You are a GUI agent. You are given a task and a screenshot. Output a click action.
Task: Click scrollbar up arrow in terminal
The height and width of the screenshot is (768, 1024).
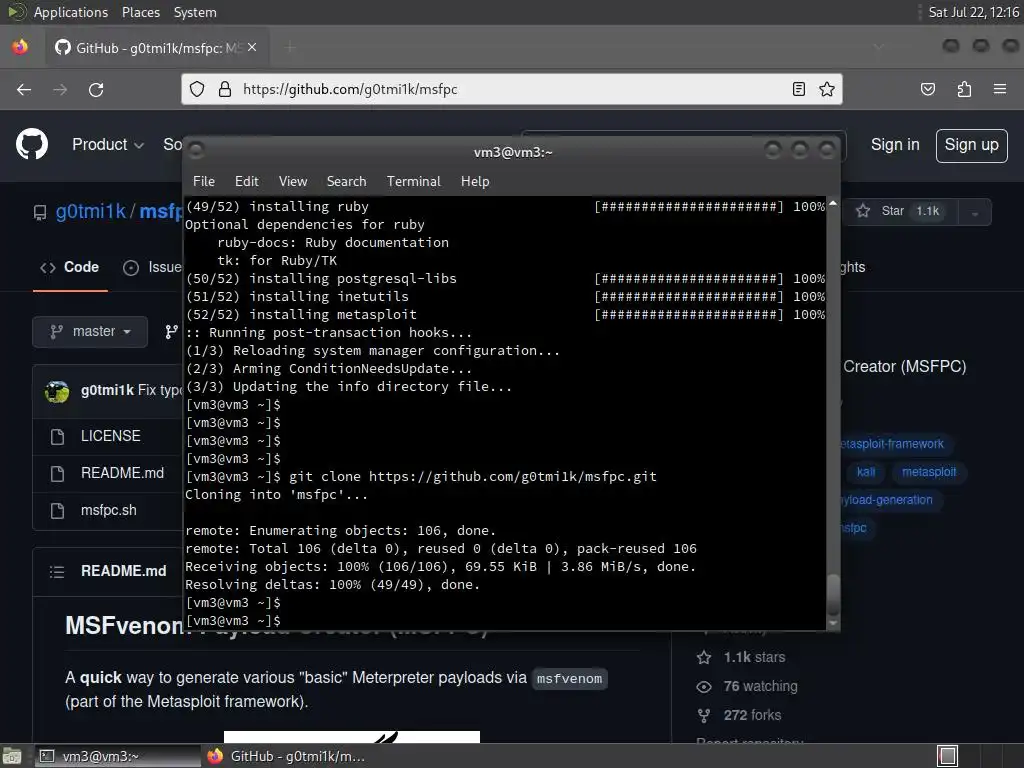(833, 203)
